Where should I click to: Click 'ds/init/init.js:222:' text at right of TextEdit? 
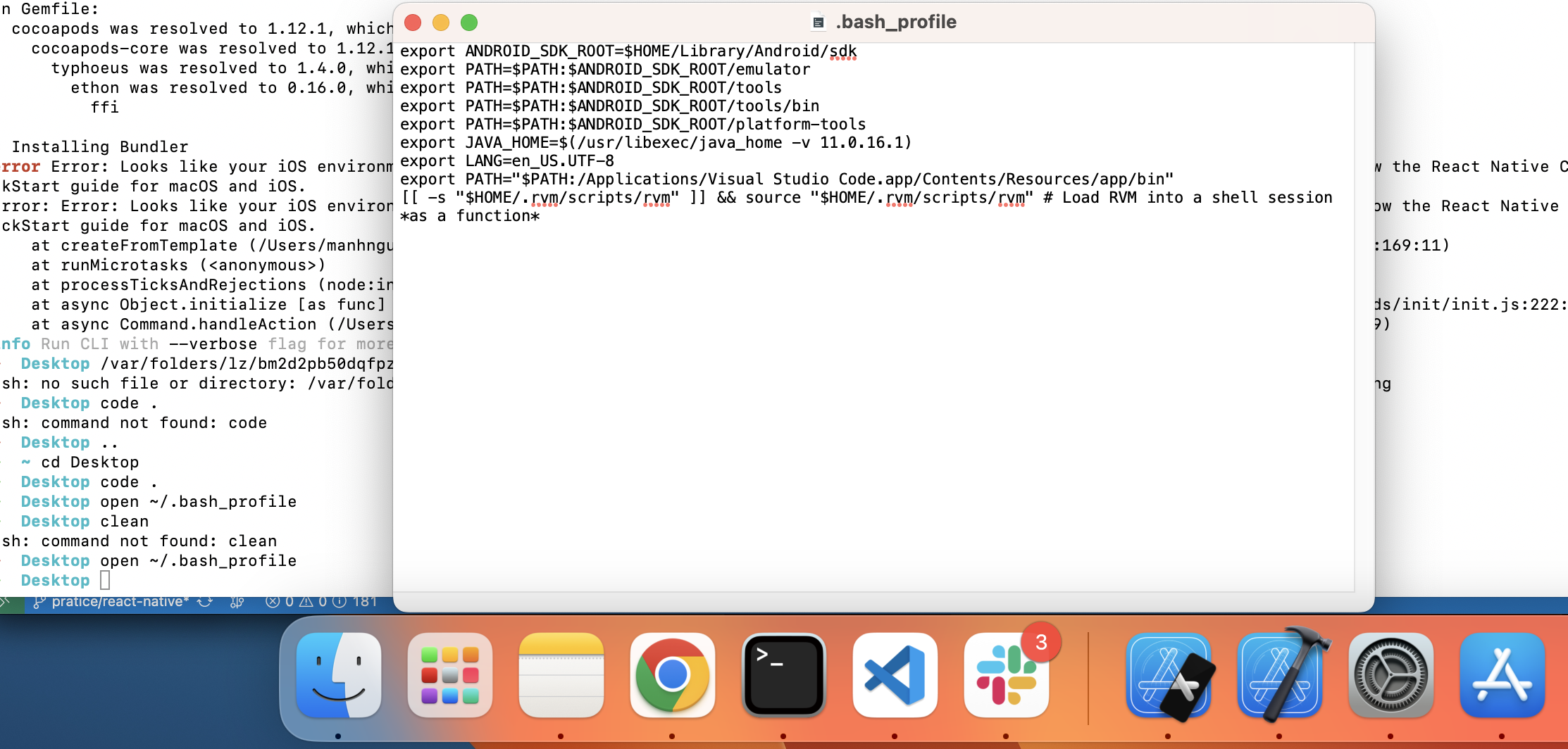(x=1471, y=305)
